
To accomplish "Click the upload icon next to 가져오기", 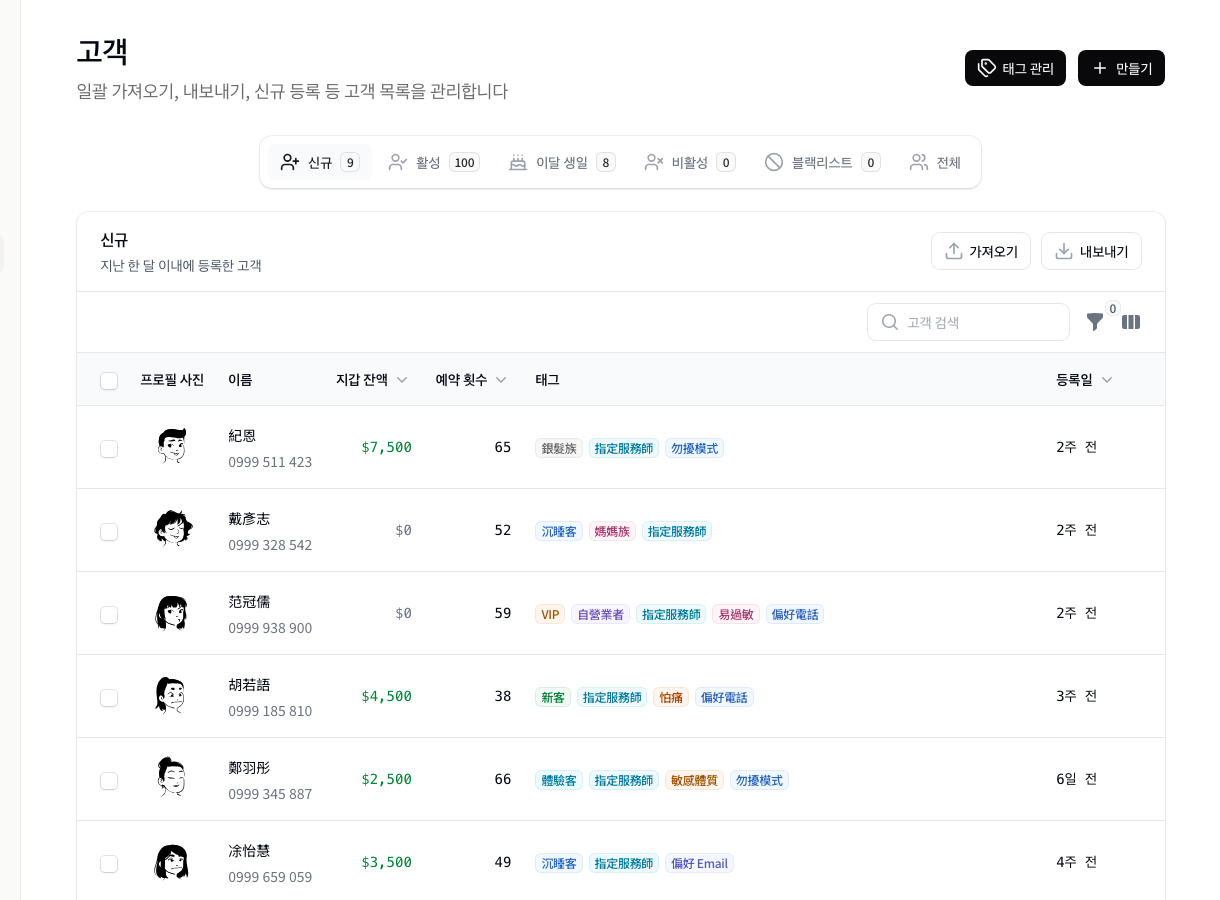I will pyautogui.click(x=954, y=251).
